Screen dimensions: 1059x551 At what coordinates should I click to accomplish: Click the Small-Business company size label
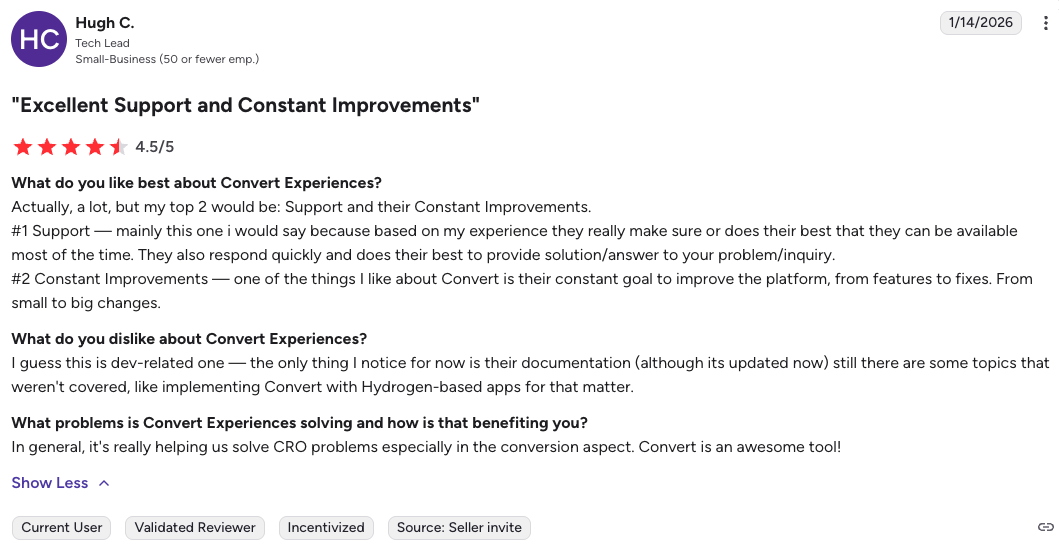click(167, 59)
